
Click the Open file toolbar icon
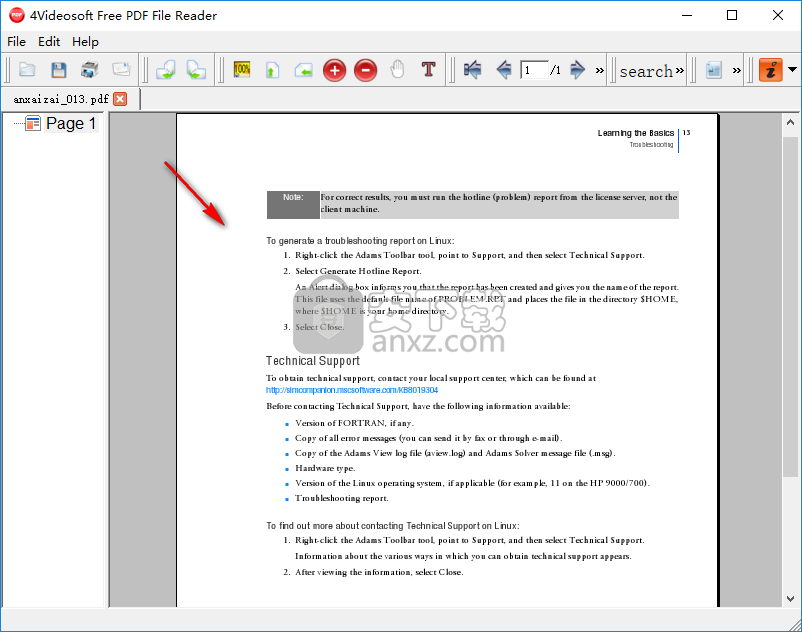coord(27,70)
